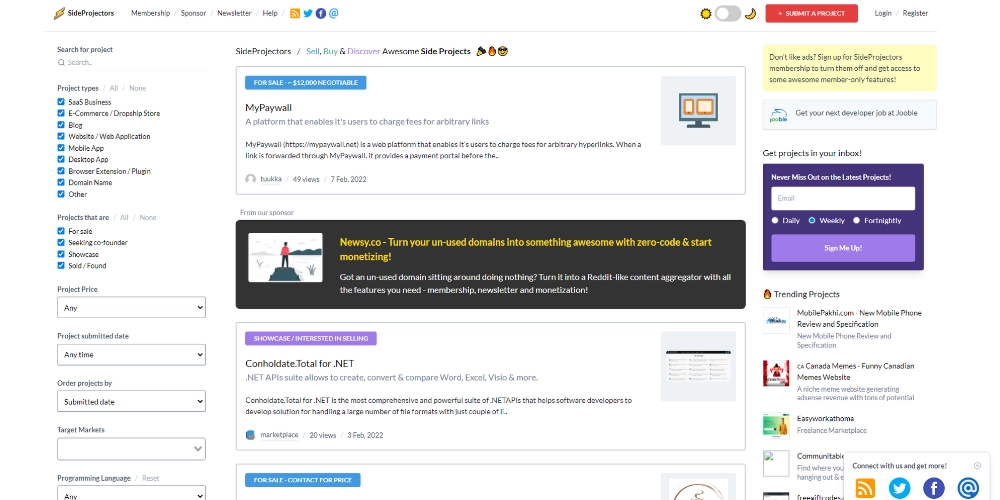Viewport: 1000px width, 500px height.
Task: Close the Connect with us popup
Action: pos(978,466)
